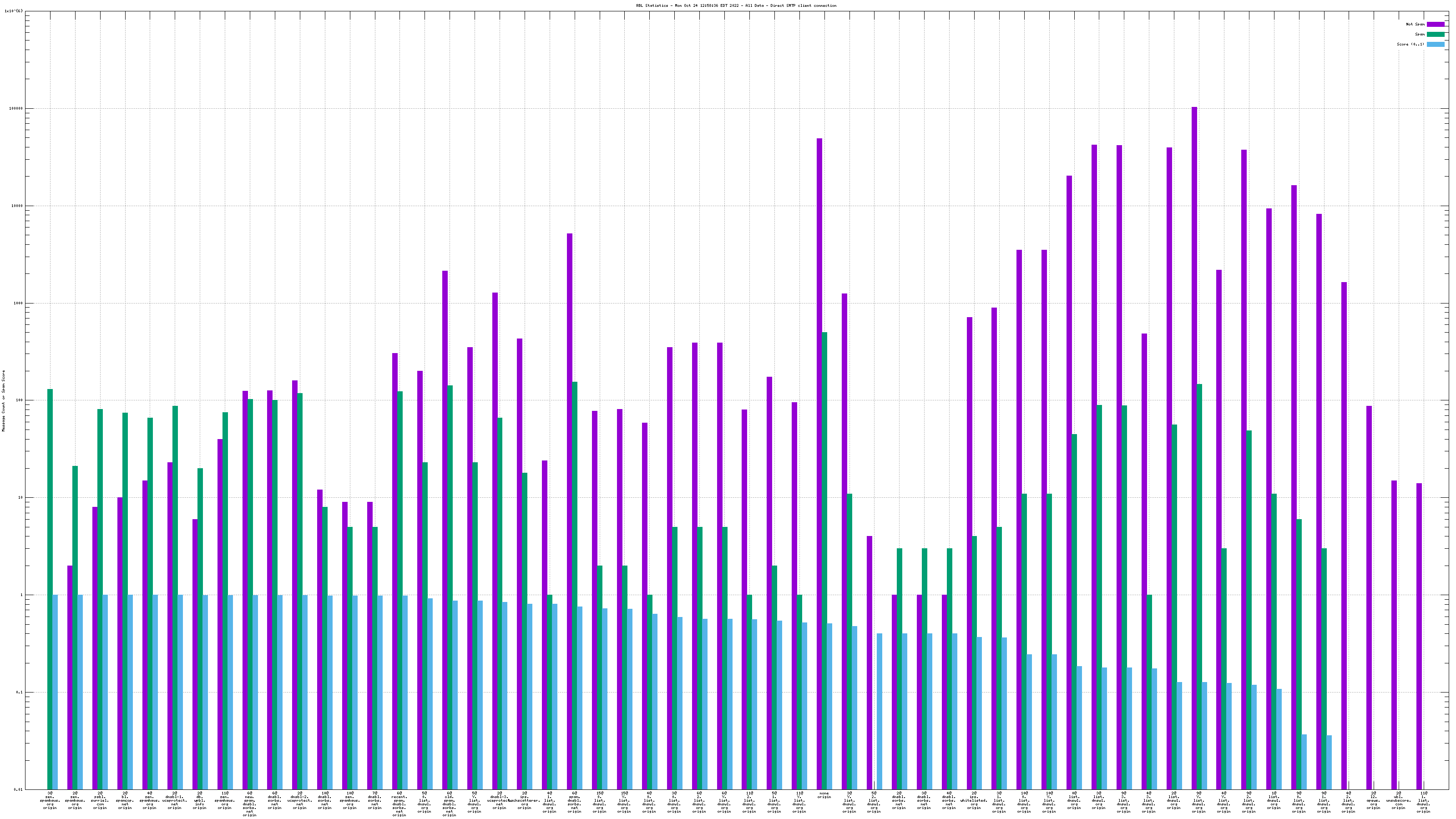Viewport: 1456px width, 819px height.
Task: Click the apews.org x-axis label
Action: pyautogui.click(x=1374, y=800)
